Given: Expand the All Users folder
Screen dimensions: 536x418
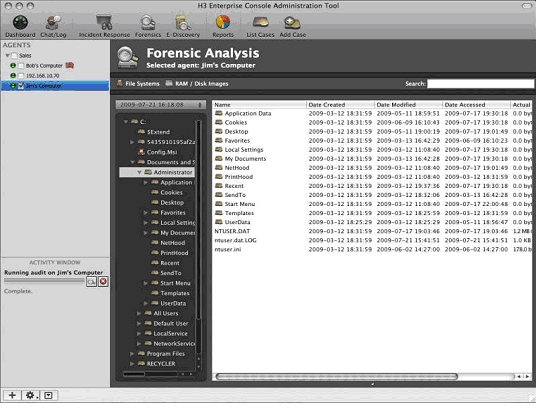Looking at the screenshot, I should point(139,313).
